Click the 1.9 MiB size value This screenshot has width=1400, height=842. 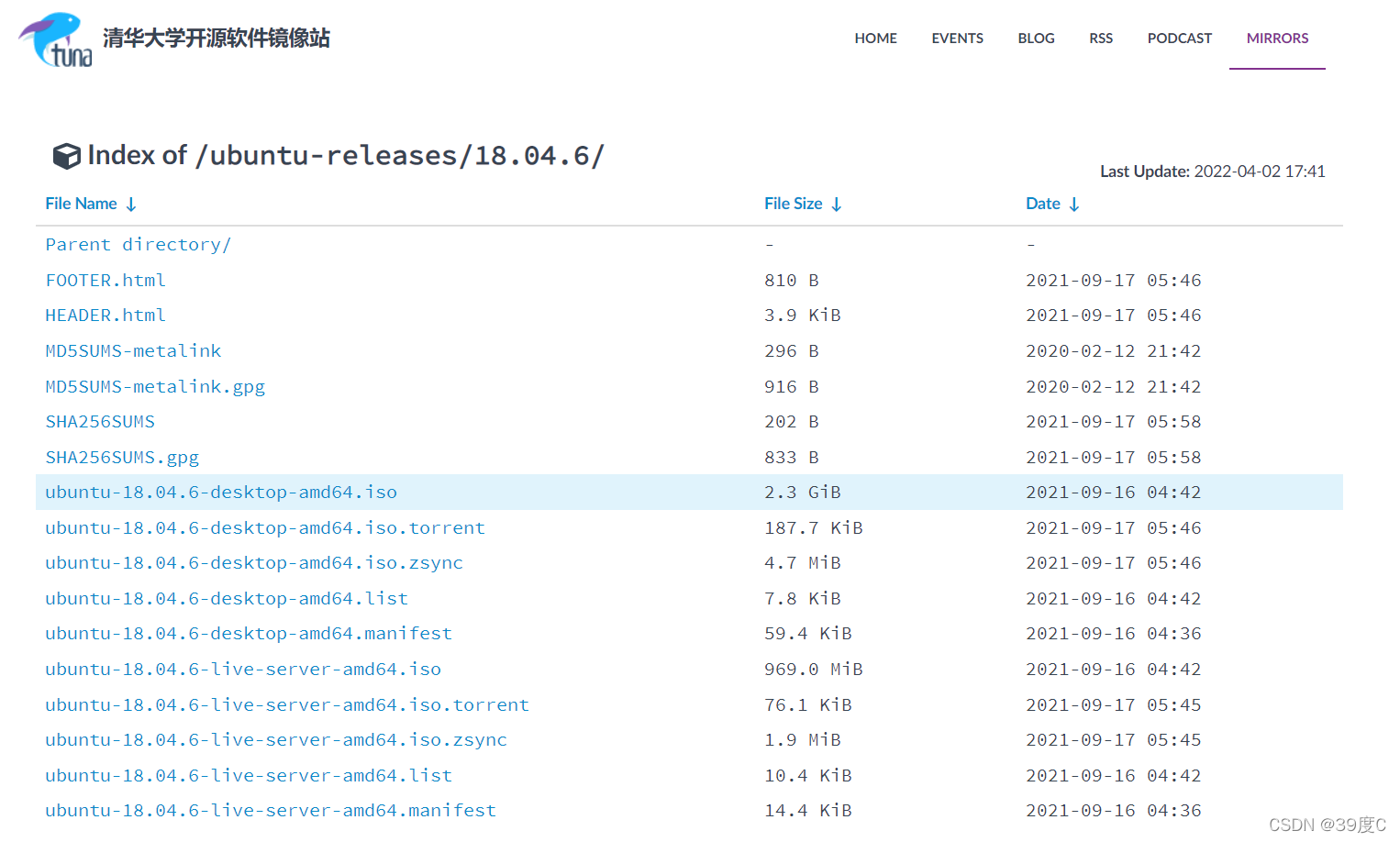tap(803, 740)
